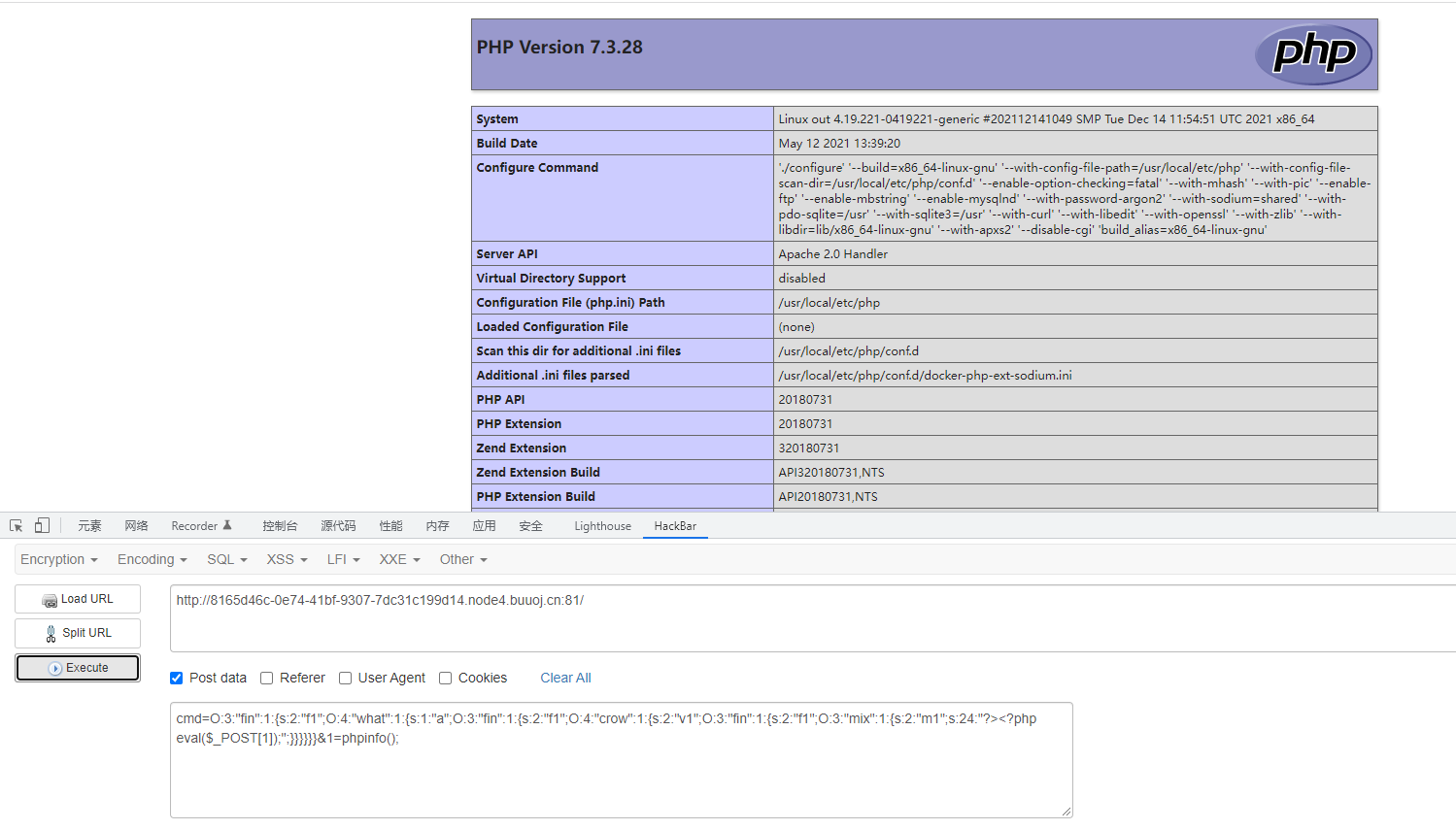This screenshot has width=1456, height=830.
Task: Click the Clear All link
Action: tap(565, 678)
